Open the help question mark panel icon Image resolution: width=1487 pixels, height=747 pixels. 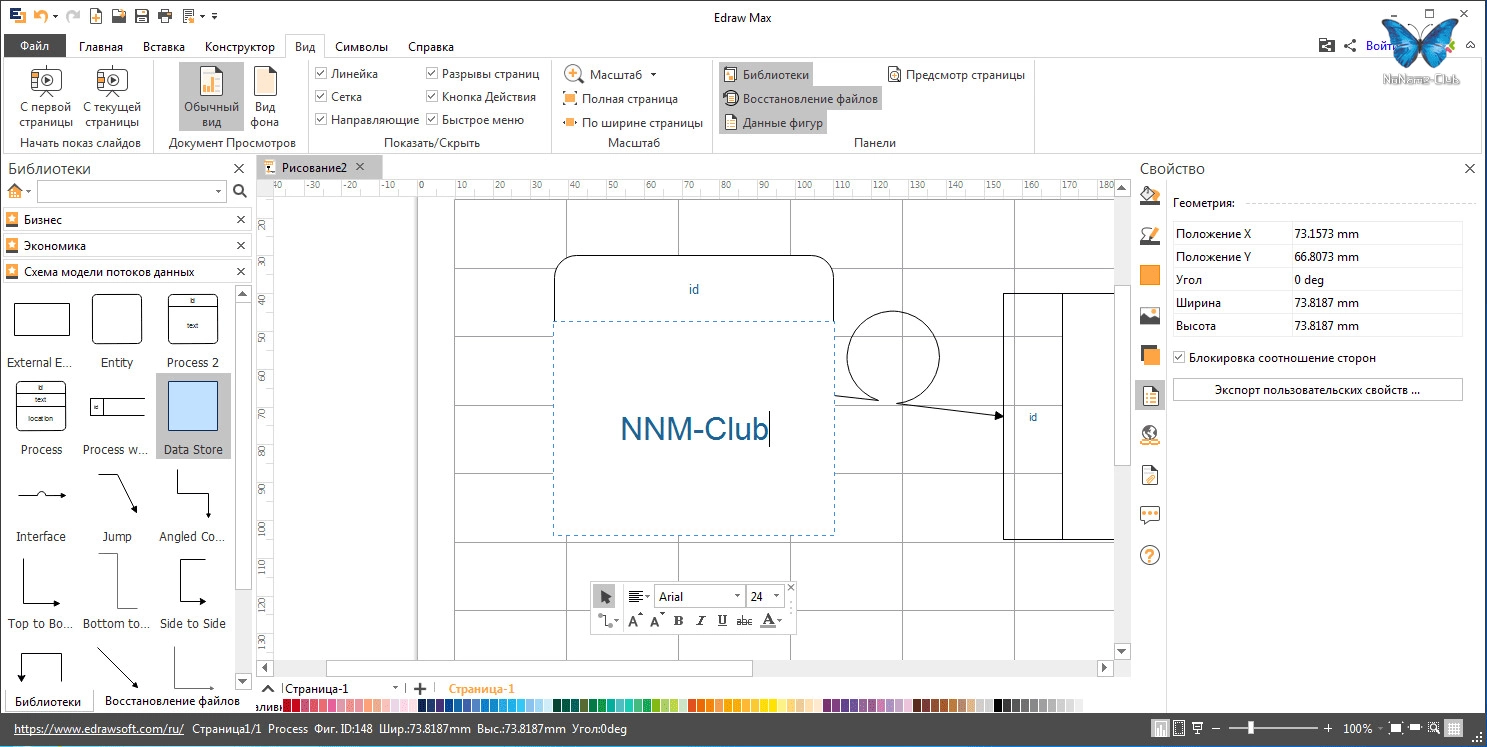click(1150, 554)
